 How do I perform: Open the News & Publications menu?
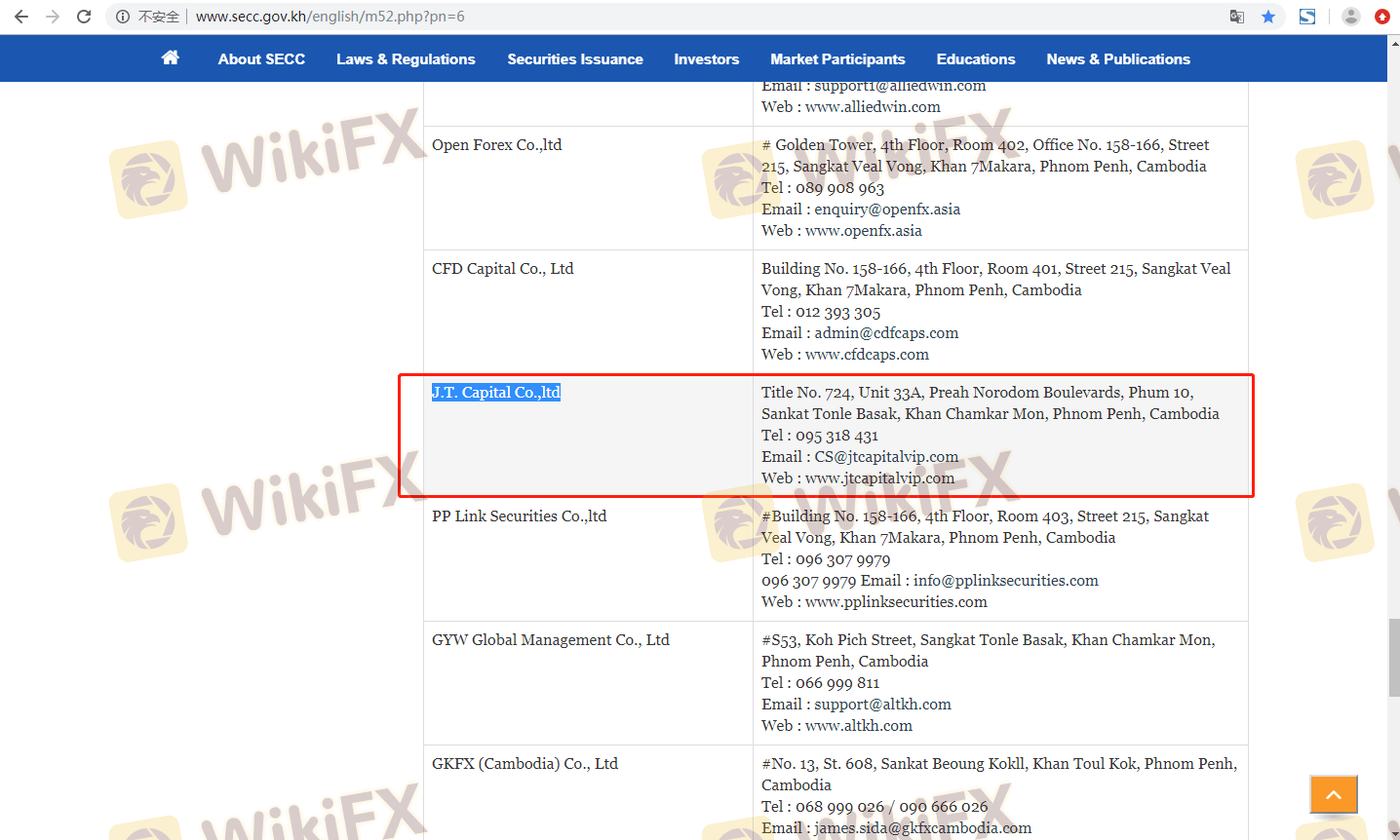click(1117, 59)
